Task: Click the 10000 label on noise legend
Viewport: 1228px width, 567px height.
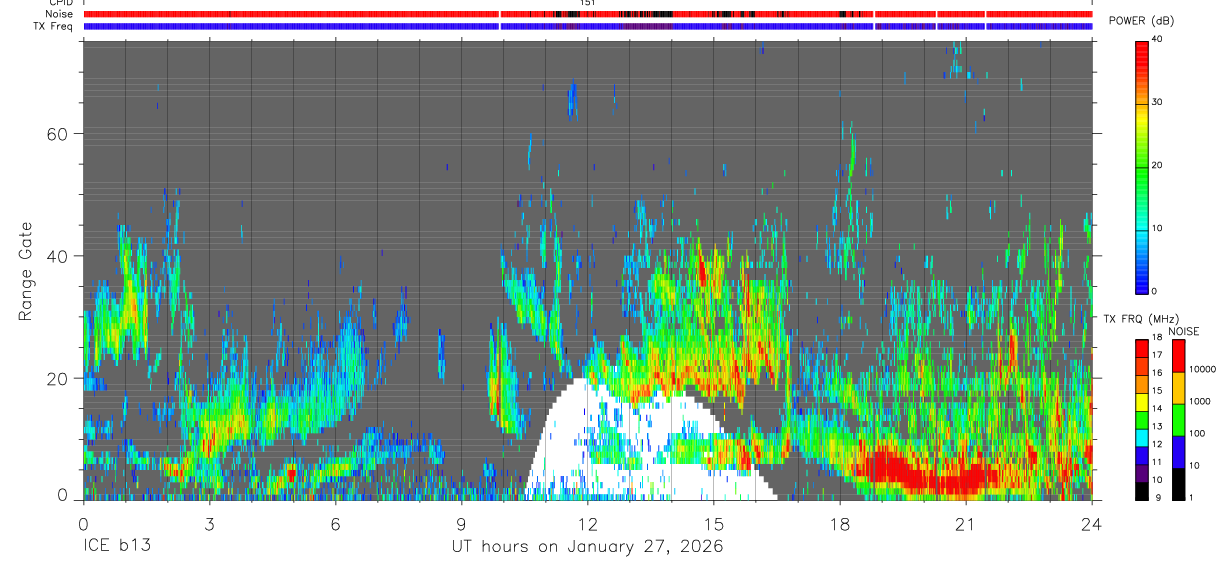Action: click(x=1202, y=369)
